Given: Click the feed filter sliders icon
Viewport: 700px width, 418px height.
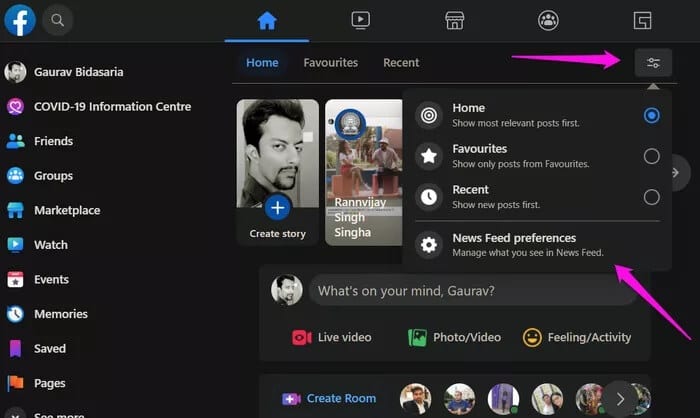Looking at the screenshot, I should point(653,63).
